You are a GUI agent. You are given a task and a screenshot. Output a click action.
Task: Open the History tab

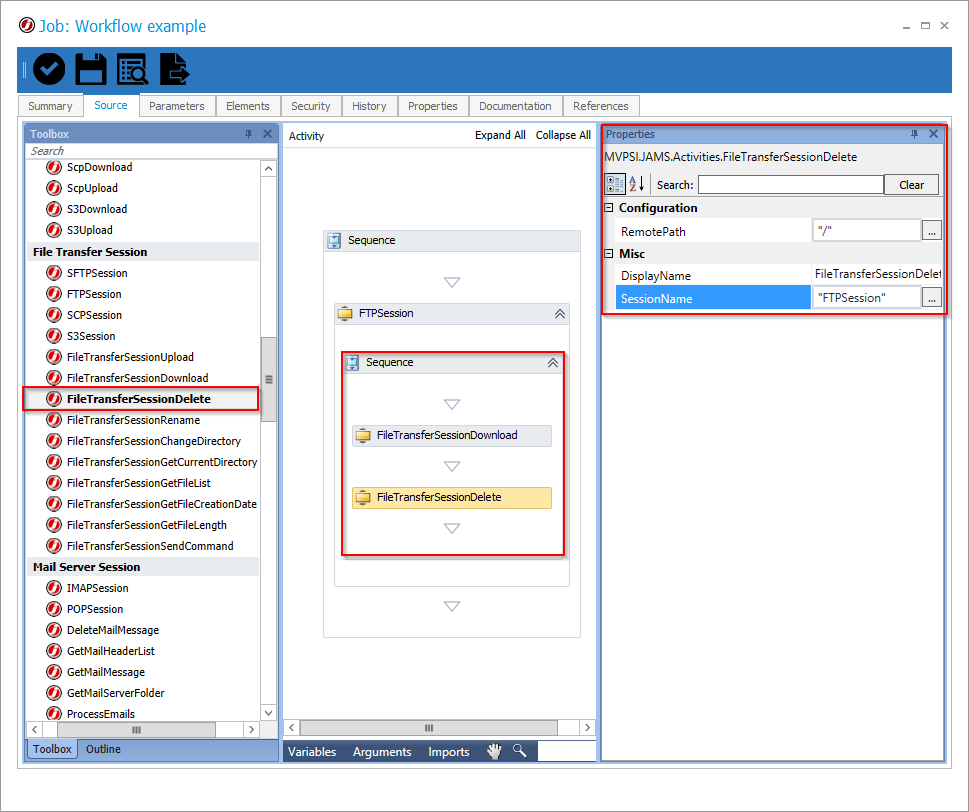point(369,106)
